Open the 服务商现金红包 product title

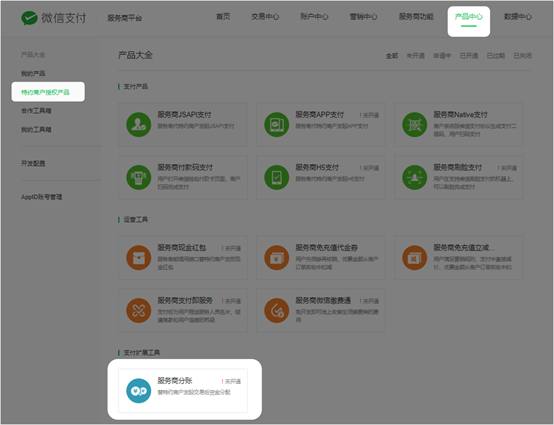(x=182, y=248)
